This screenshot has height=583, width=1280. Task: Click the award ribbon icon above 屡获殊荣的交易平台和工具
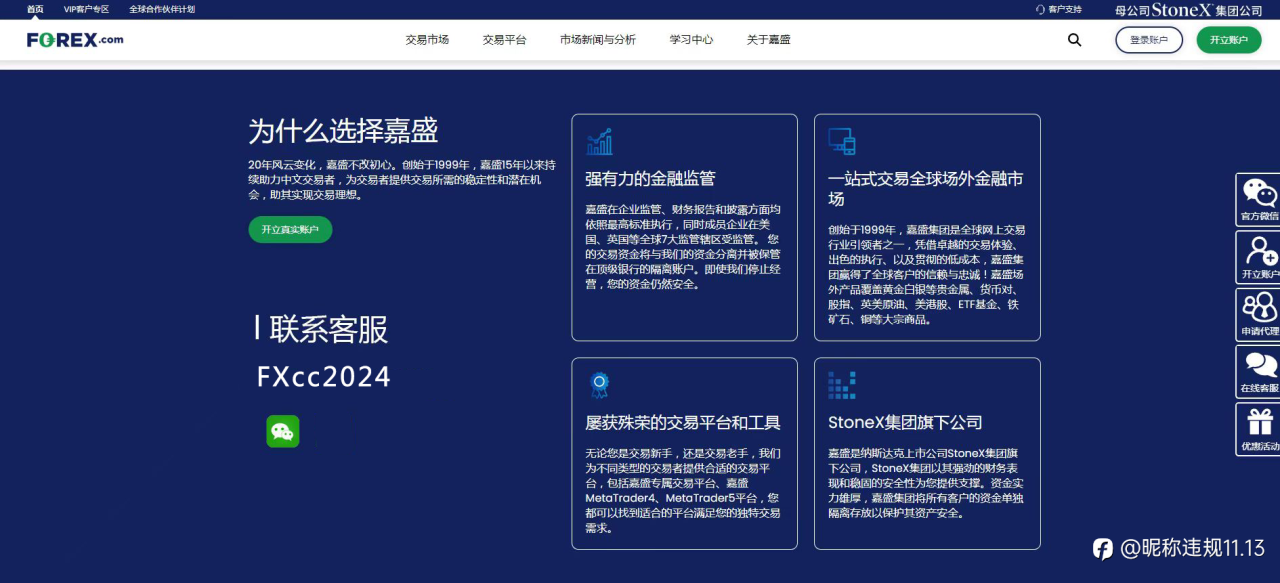(599, 385)
